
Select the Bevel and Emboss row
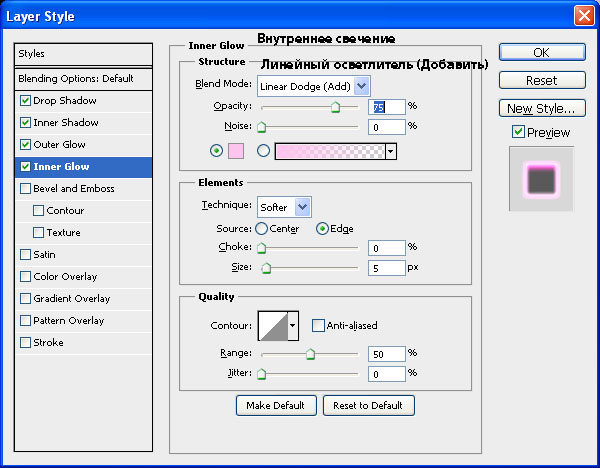pyautogui.click(x=83, y=189)
